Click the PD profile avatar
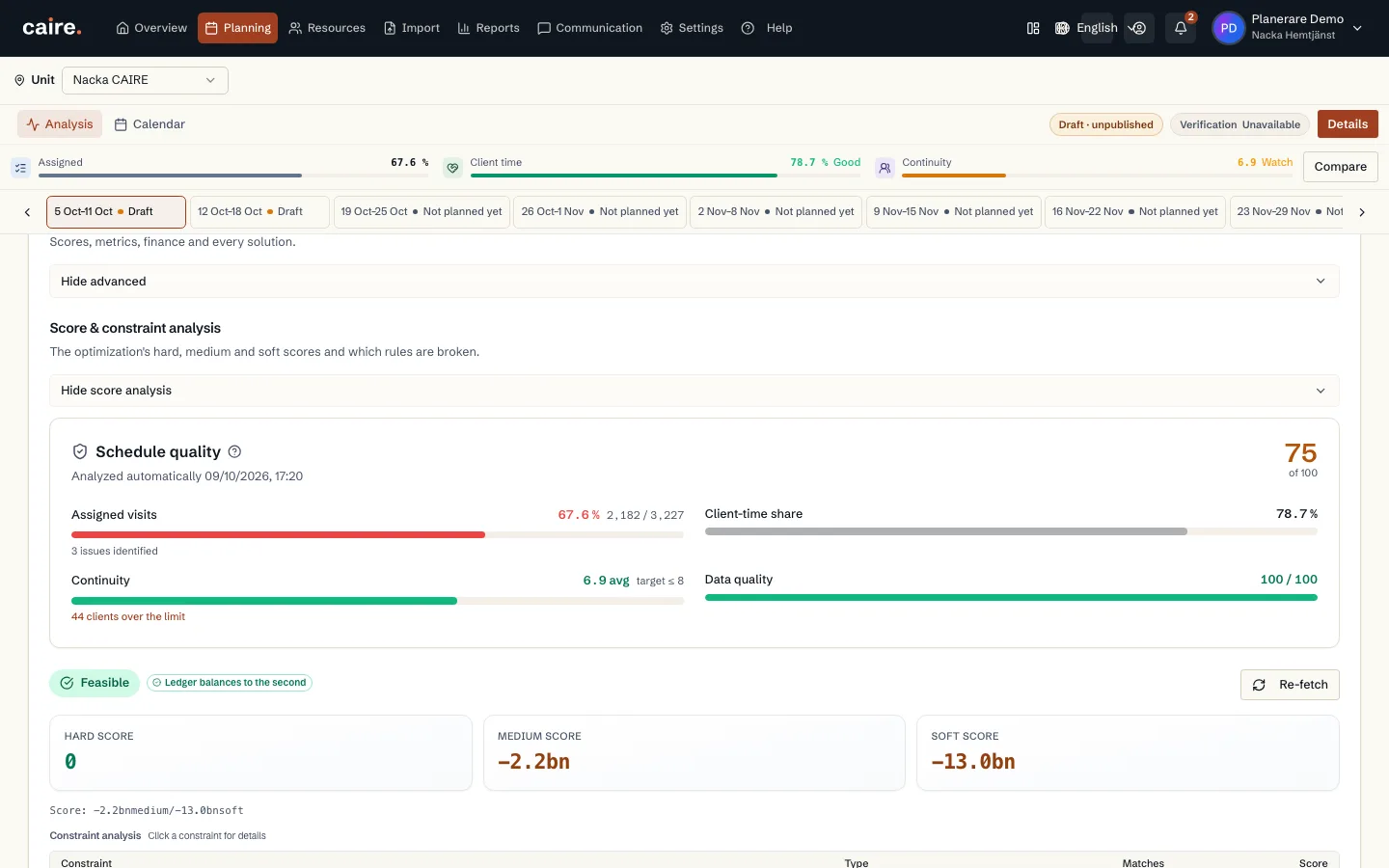 [x=1228, y=28]
